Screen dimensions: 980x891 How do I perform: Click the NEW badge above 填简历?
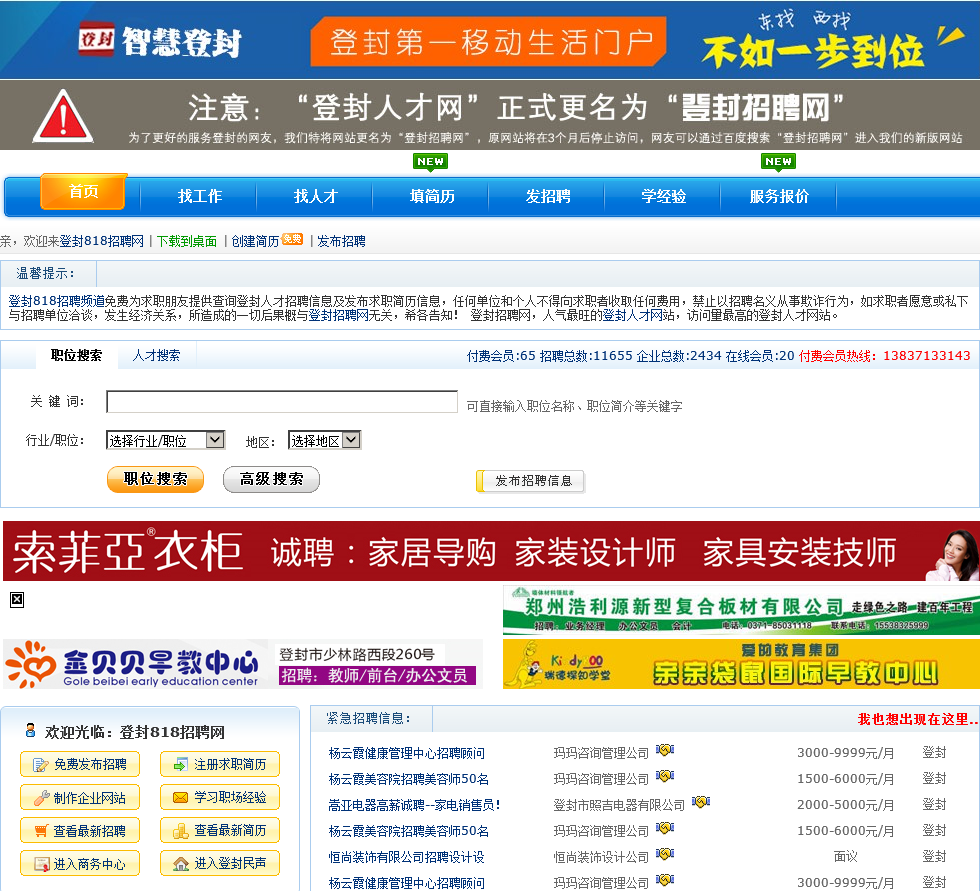430,161
